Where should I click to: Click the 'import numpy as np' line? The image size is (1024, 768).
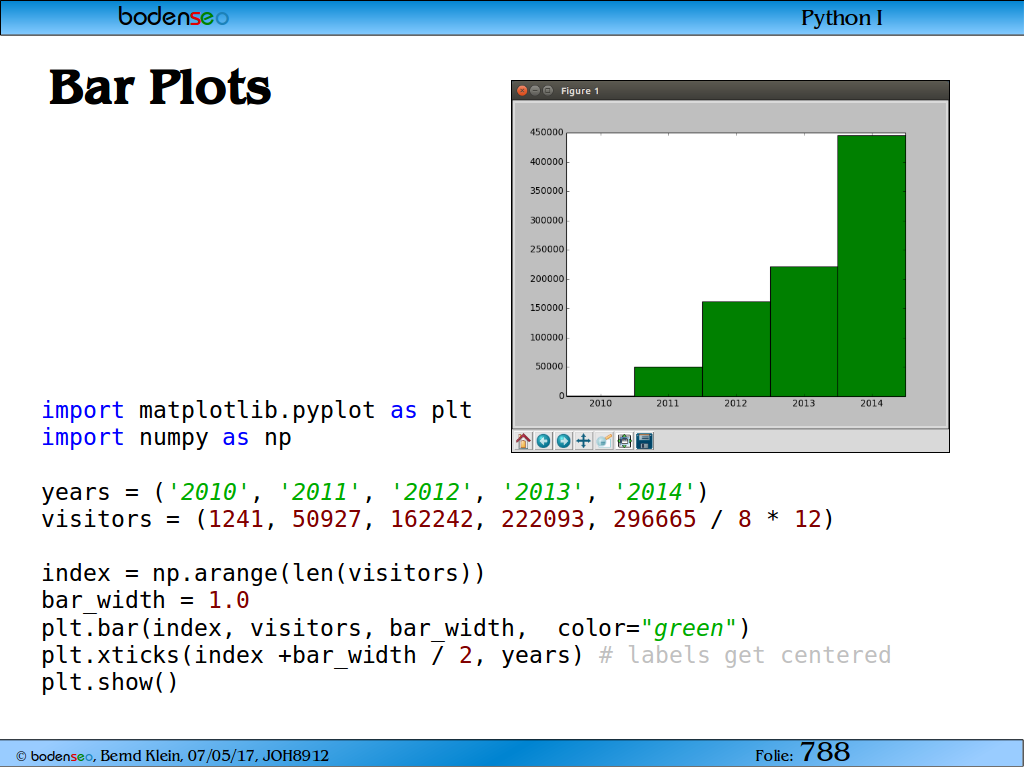pos(167,438)
